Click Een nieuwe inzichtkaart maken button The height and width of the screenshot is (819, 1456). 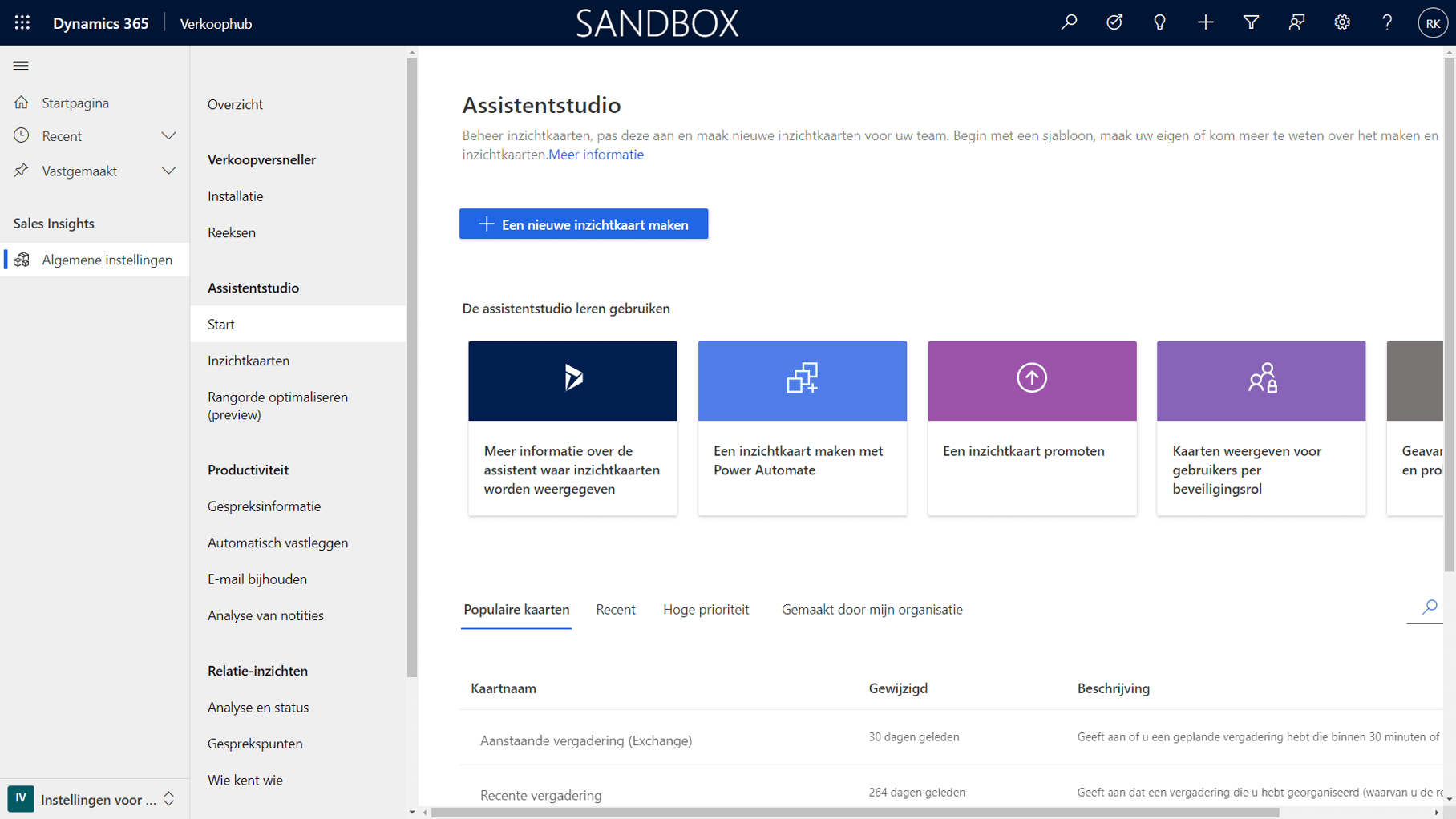584,224
